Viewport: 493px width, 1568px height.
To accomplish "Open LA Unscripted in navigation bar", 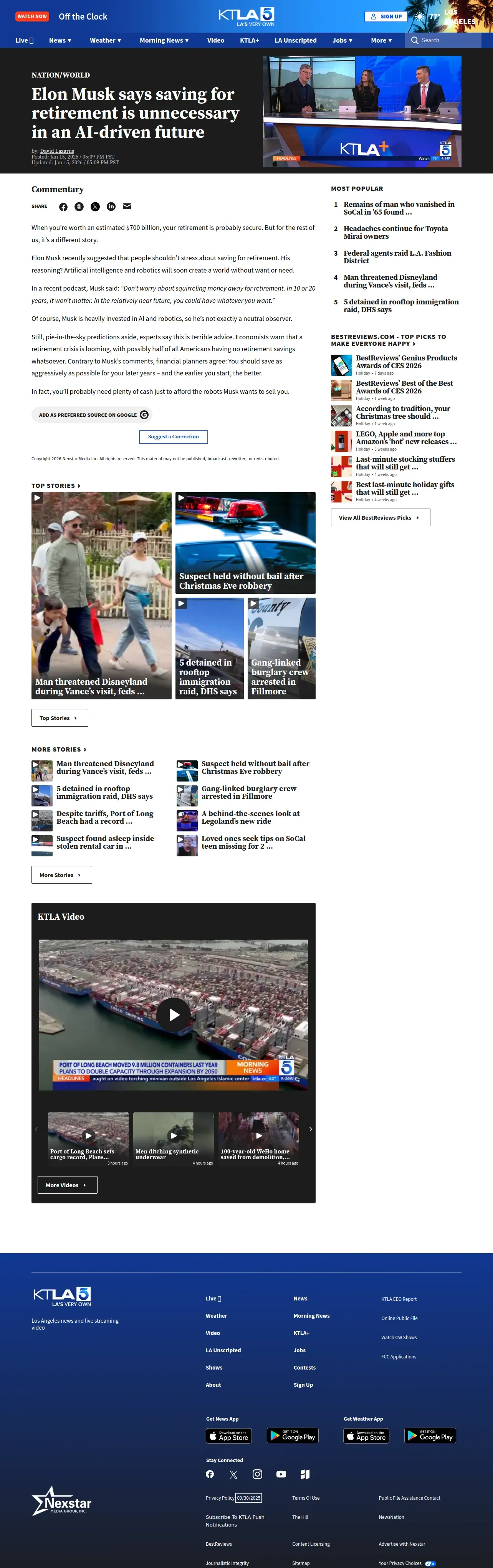I will coord(296,40).
